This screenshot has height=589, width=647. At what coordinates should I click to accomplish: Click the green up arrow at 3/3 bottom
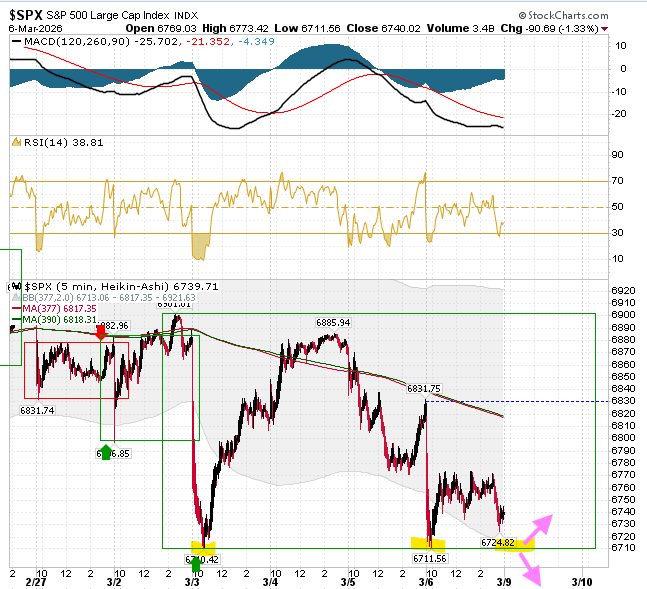196,563
